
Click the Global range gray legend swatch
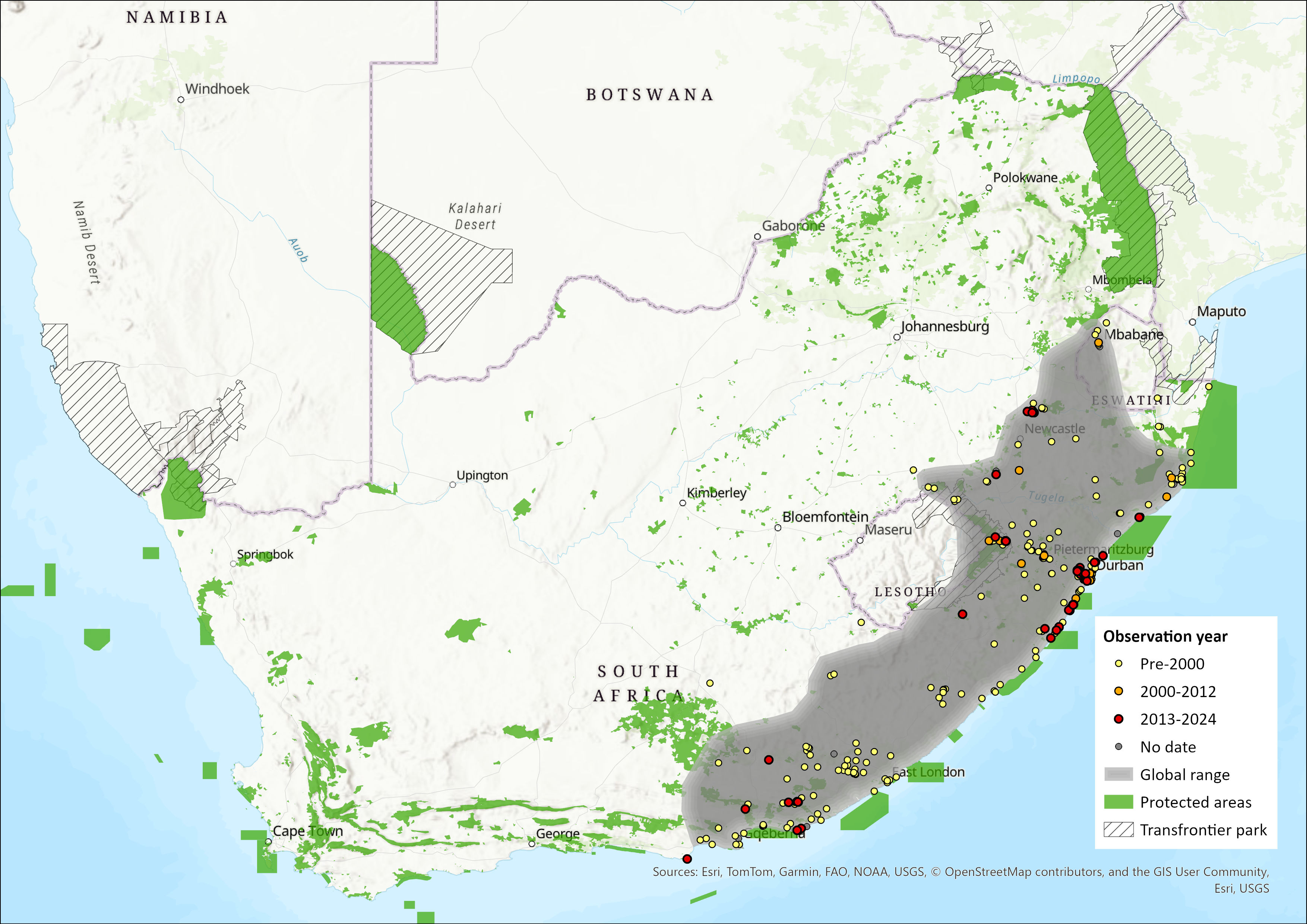tap(1118, 774)
